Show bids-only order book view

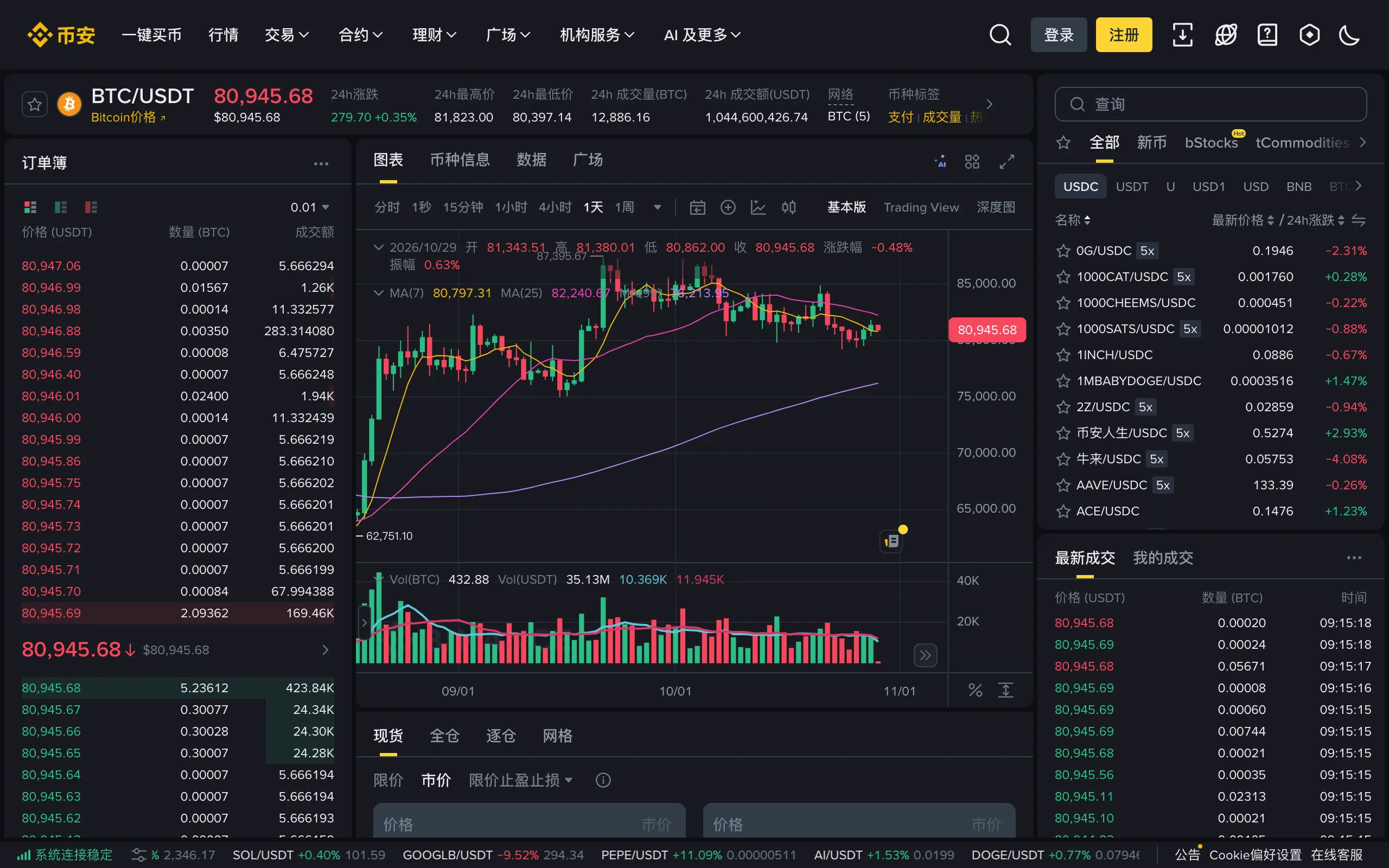point(61,207)
